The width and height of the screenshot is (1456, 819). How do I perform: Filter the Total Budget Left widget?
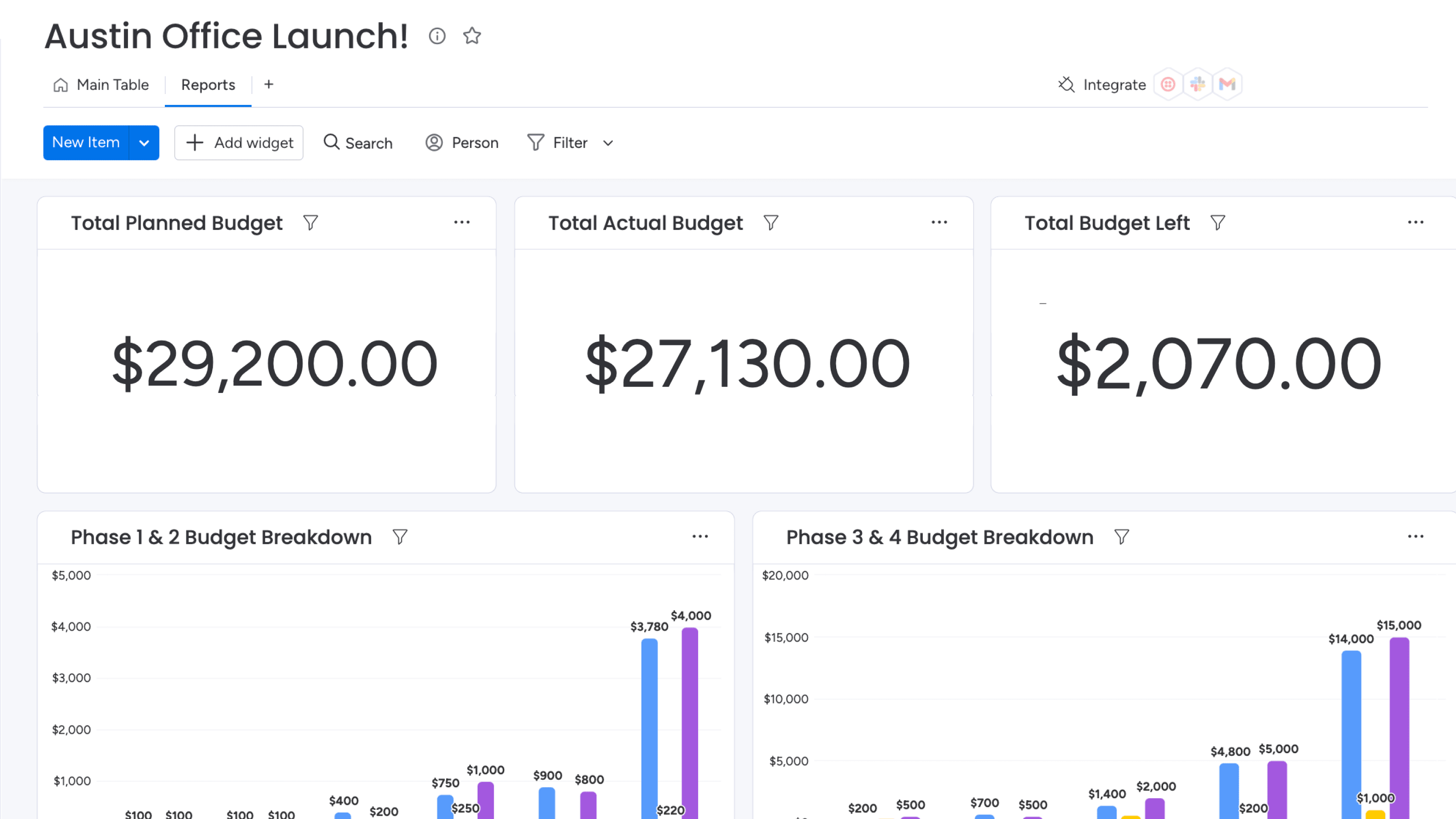tap(1217, 223)
